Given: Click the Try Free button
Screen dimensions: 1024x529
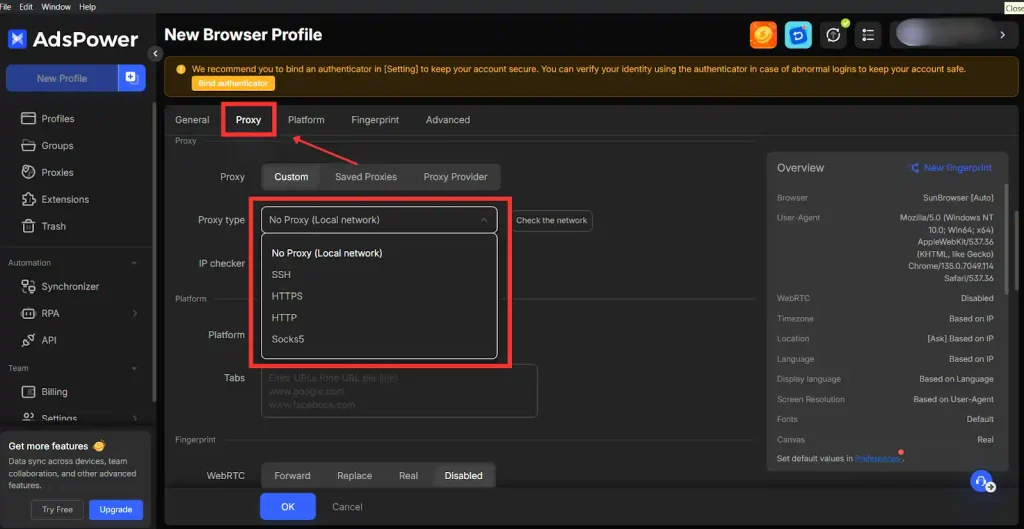Looking at the screenshot, I should pos(57,509).
